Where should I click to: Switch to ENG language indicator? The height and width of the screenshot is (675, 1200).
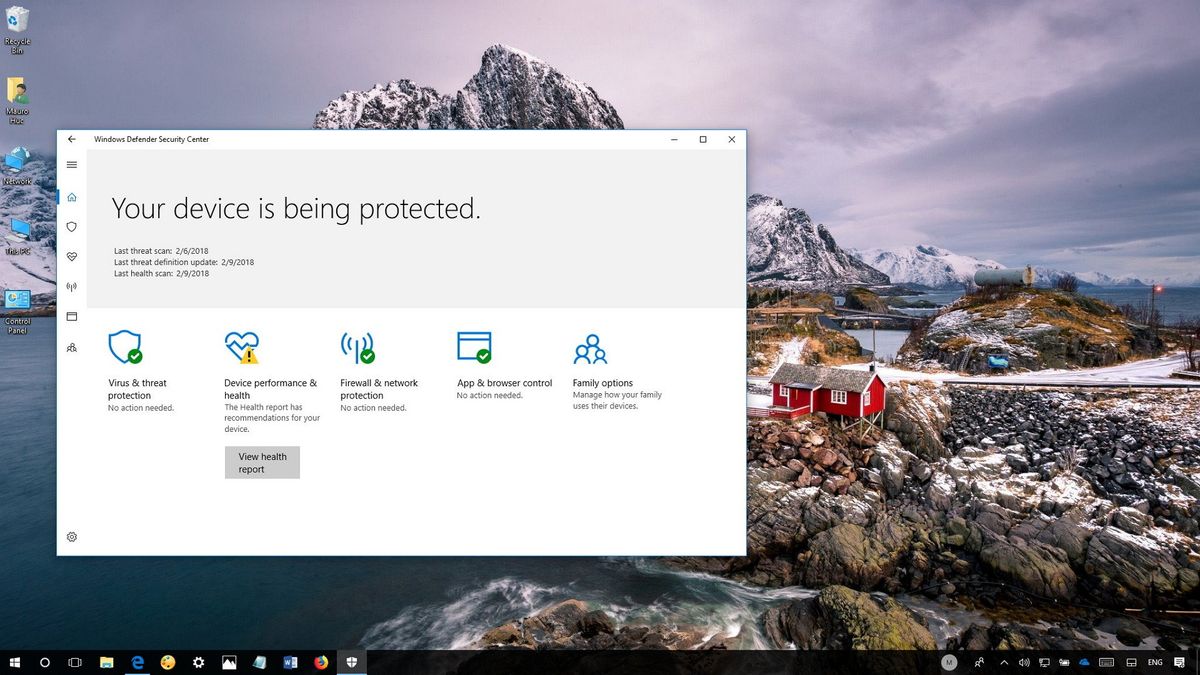(1157, 662)
